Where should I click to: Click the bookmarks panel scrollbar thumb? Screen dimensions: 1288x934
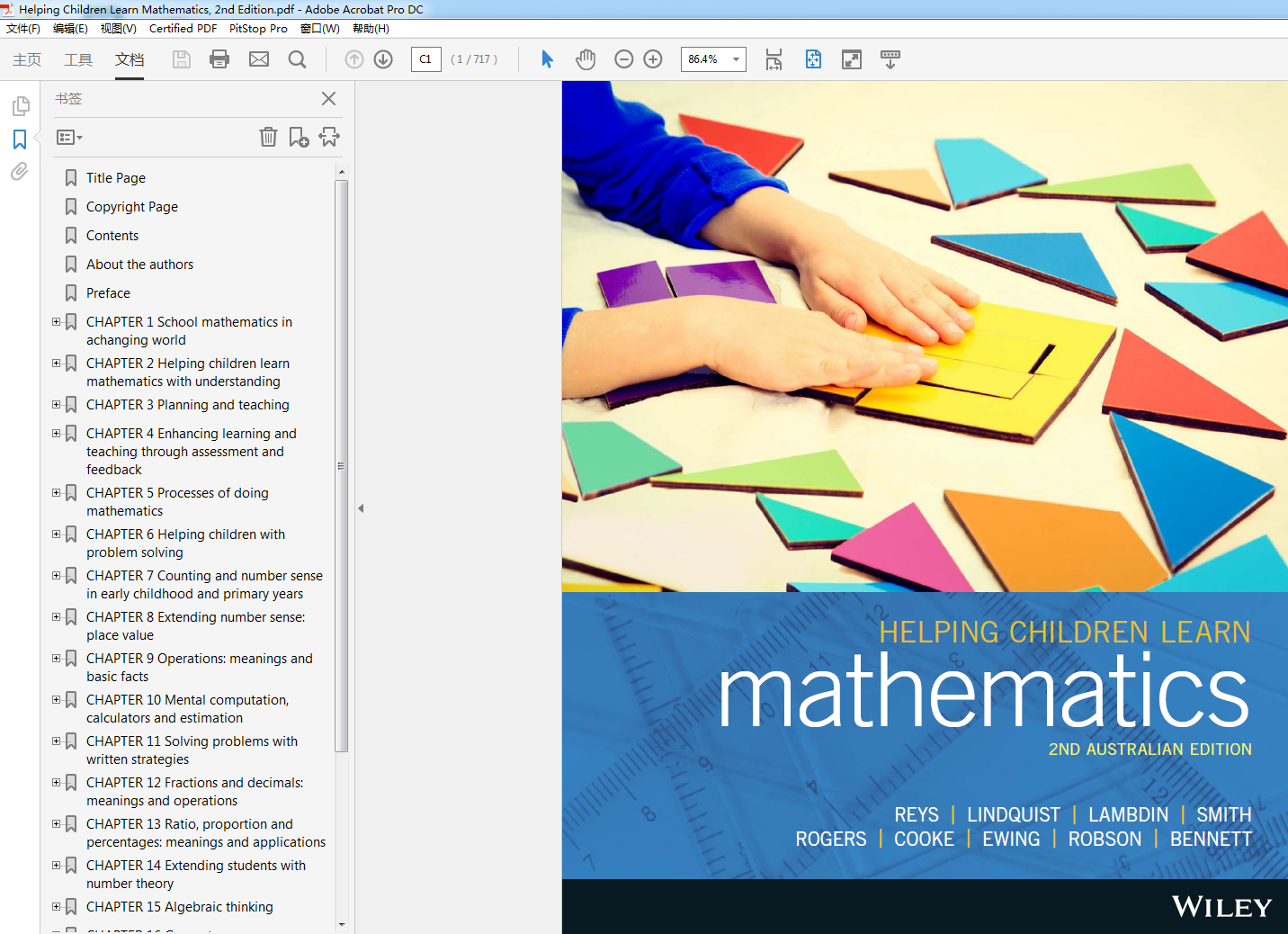point(341,465)
